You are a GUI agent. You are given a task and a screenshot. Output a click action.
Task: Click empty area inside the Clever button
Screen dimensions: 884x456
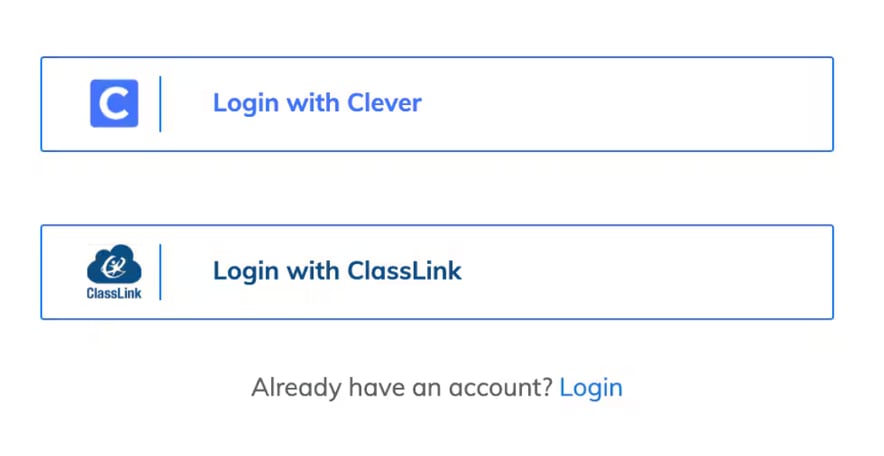(x=626, y=104)
